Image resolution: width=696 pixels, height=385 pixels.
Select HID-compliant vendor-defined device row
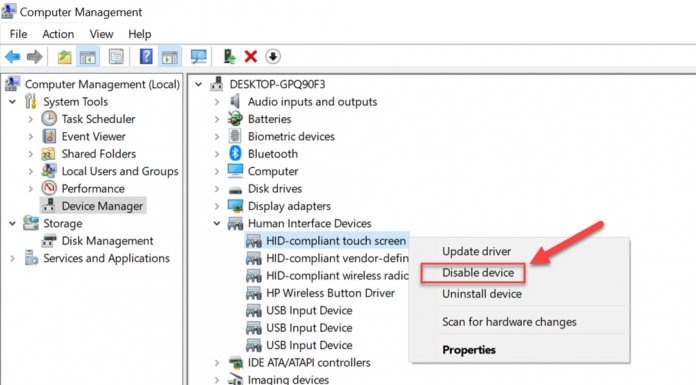(337, 258)
